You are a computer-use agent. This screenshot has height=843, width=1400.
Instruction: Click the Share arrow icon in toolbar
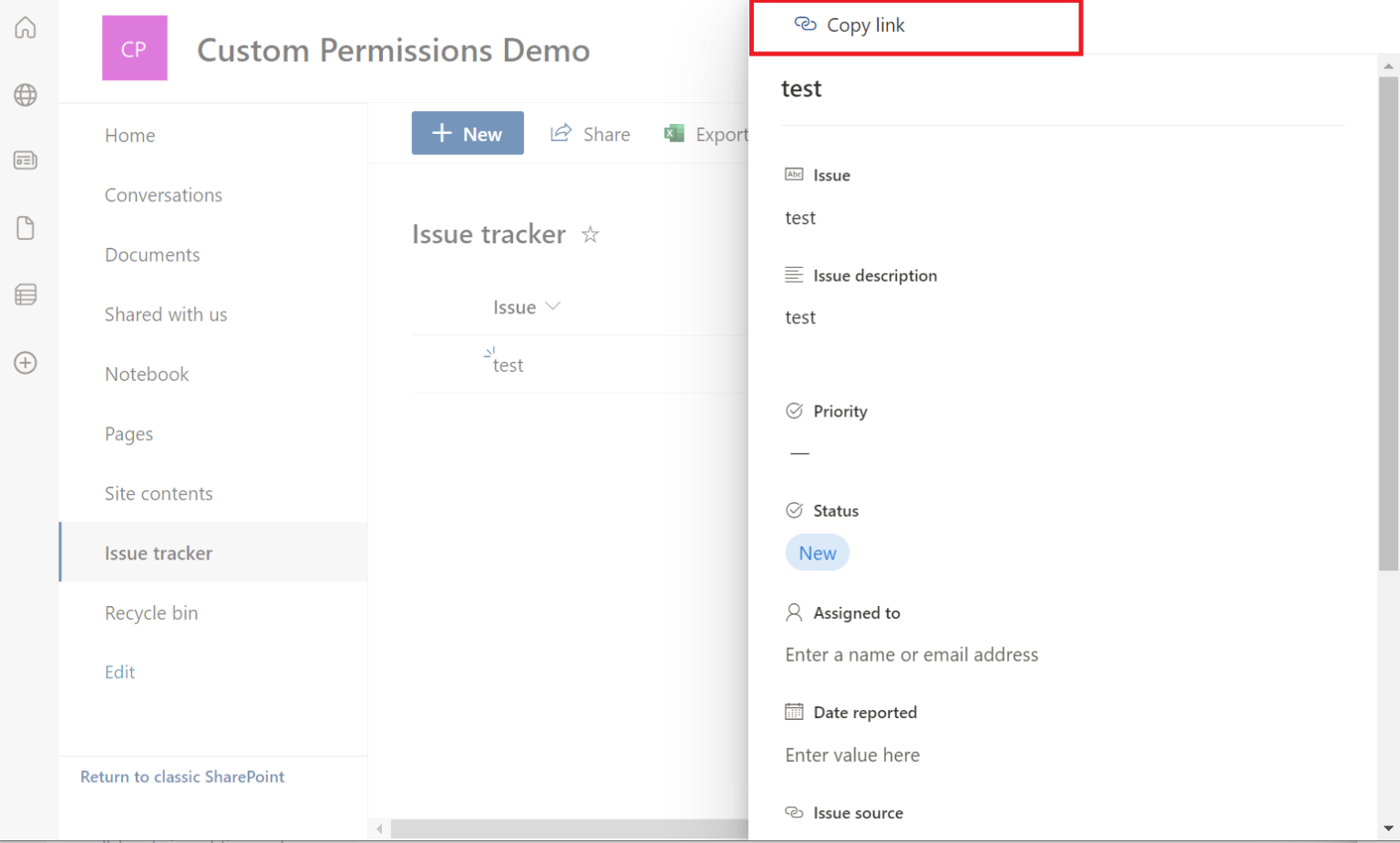coord(561,133)
